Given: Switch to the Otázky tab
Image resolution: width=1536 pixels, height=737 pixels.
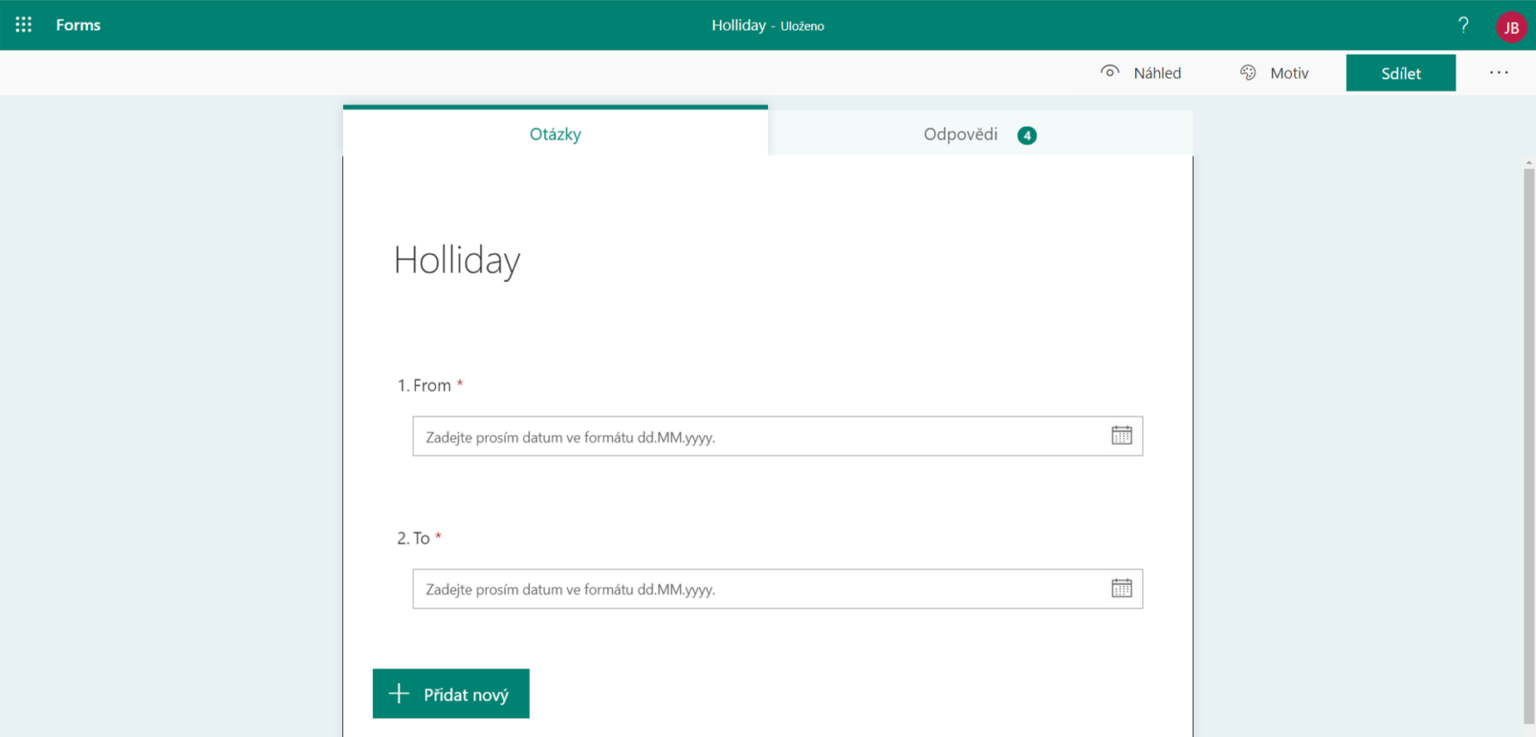Looking at the screenshot, I should [555, 134].
